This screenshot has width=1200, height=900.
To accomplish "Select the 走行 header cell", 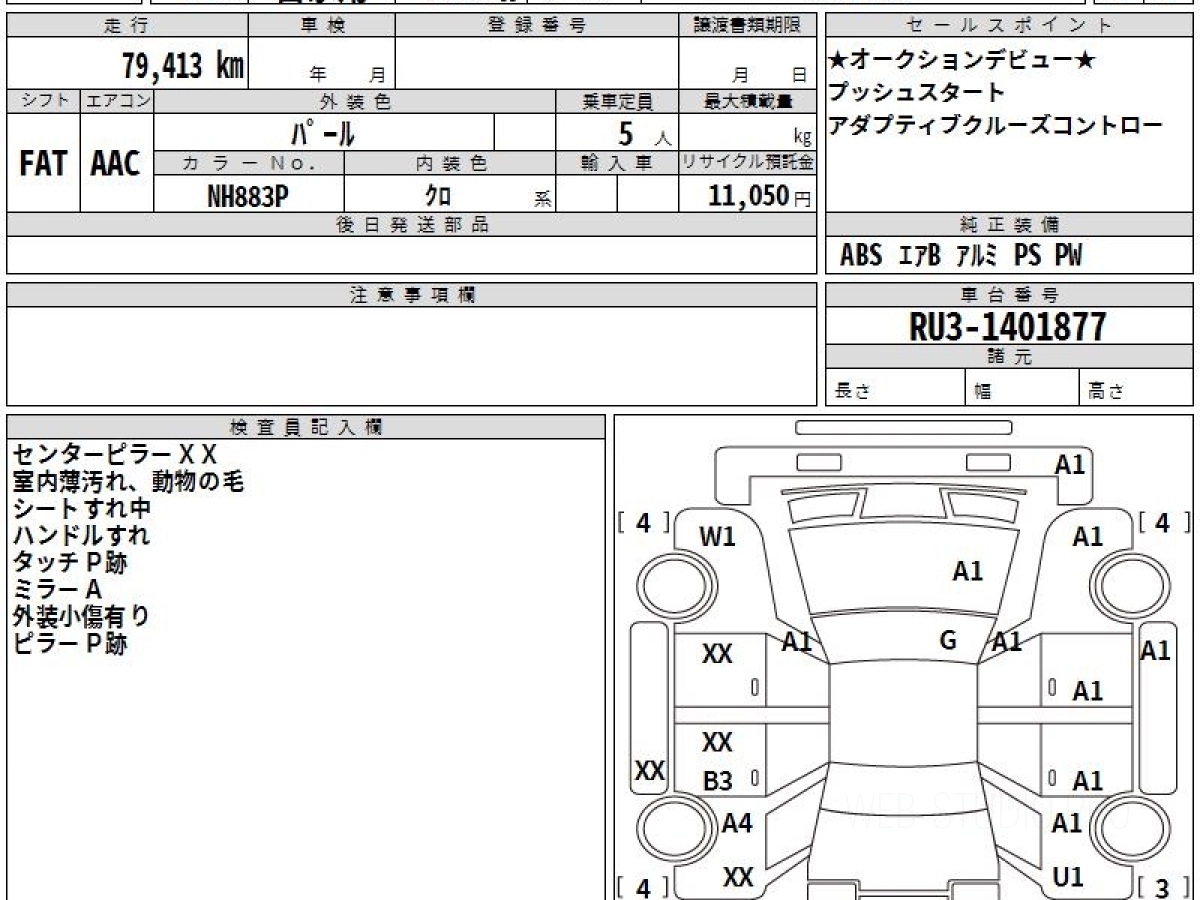I will pyautogui.click(x=126, y=26).
